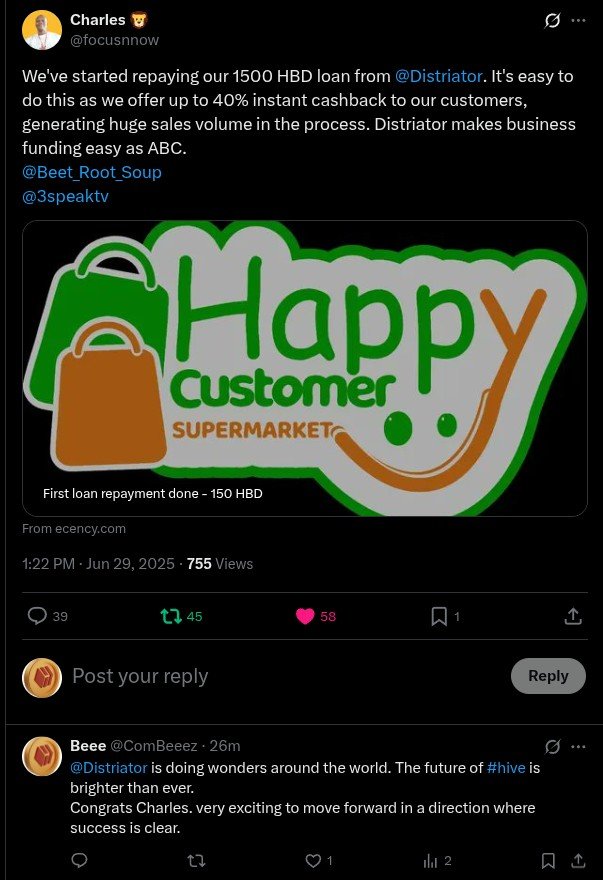Click the Grok icon atop Charles's post
Screen dimensions: 603x880
tap(552, 21)
